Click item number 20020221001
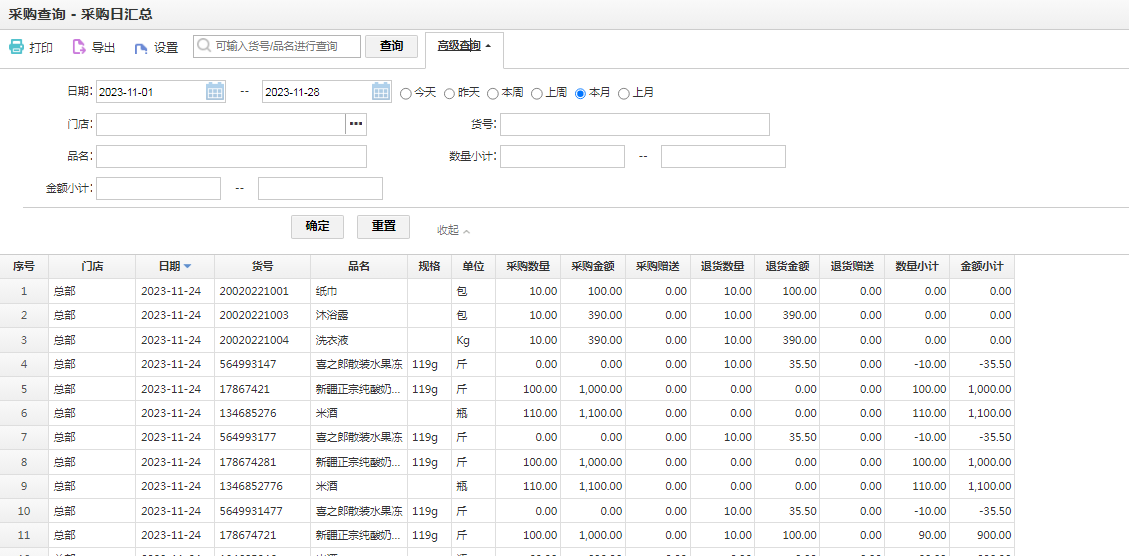1129x556 pixels. (254, 291)
